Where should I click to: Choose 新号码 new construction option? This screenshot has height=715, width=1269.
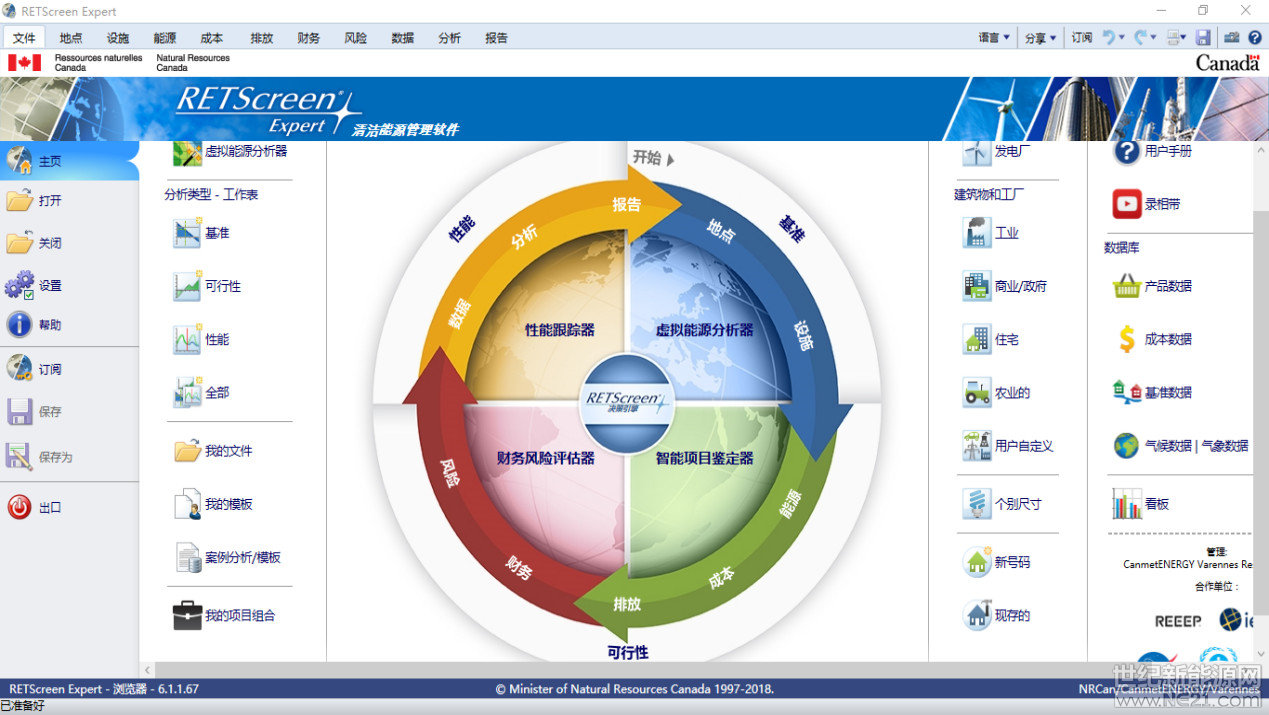[996, 563]
